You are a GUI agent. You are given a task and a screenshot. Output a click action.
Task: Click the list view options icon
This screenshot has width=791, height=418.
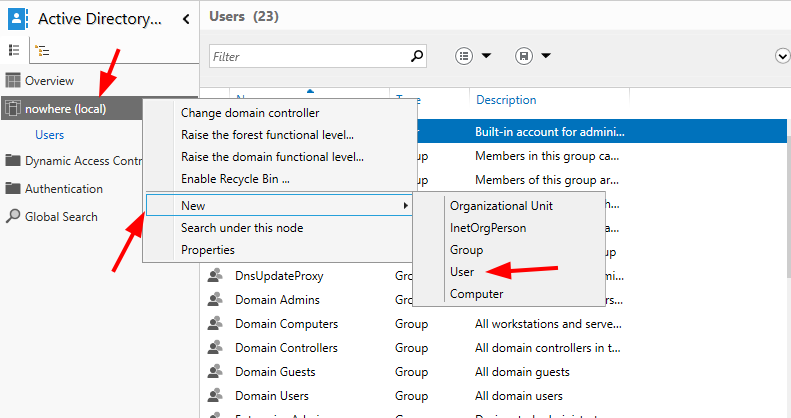464,55
